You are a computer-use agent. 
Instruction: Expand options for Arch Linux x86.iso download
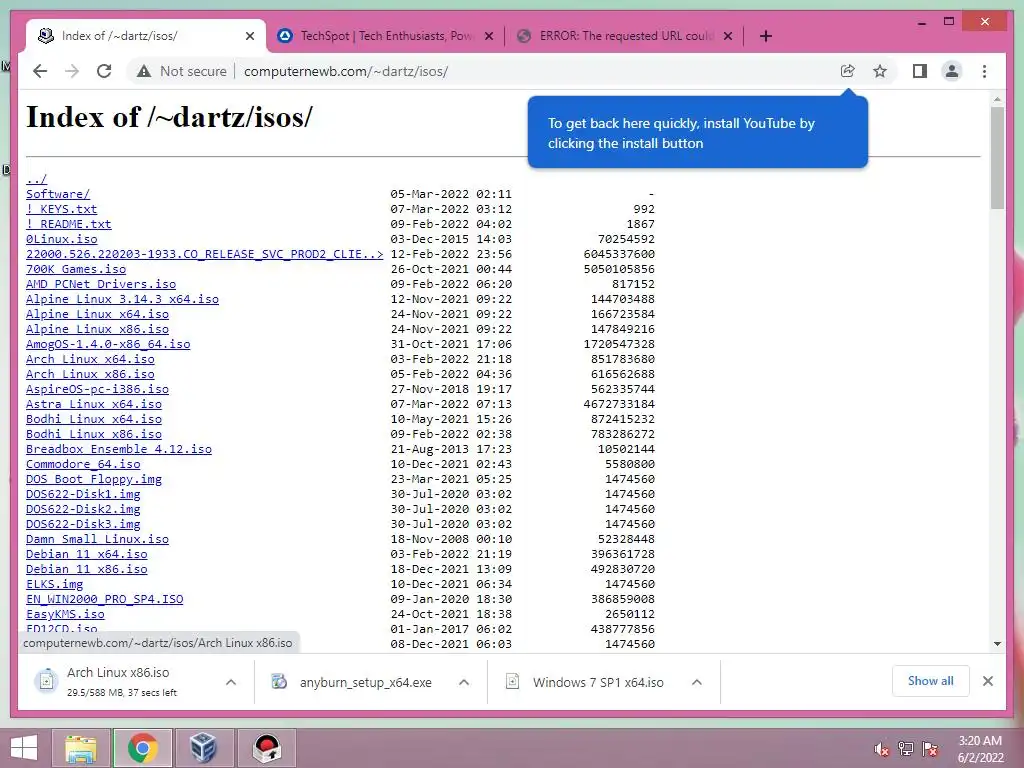(x=231, y=682)
